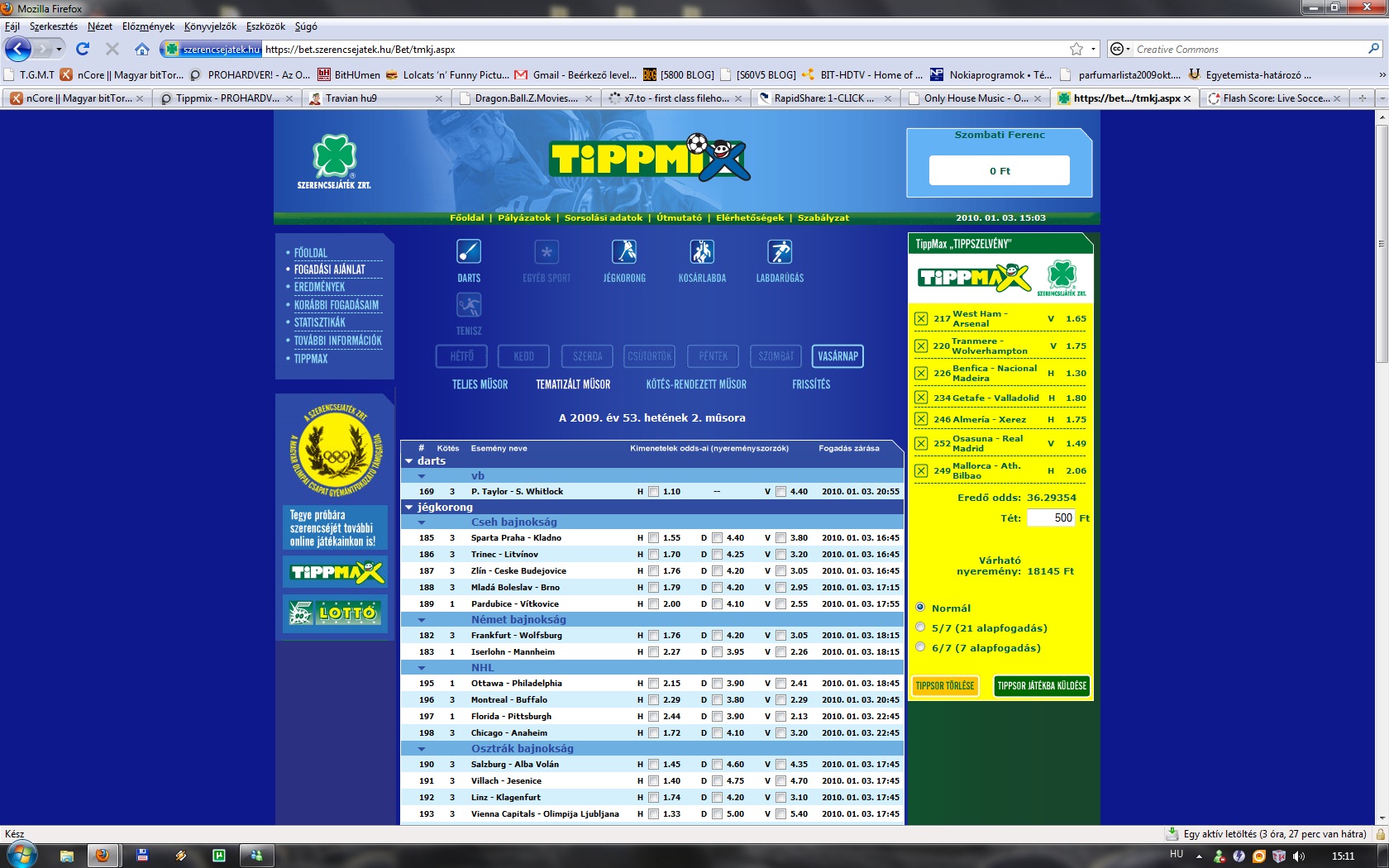Check D odds for Trinec - Litvínov

718,555
